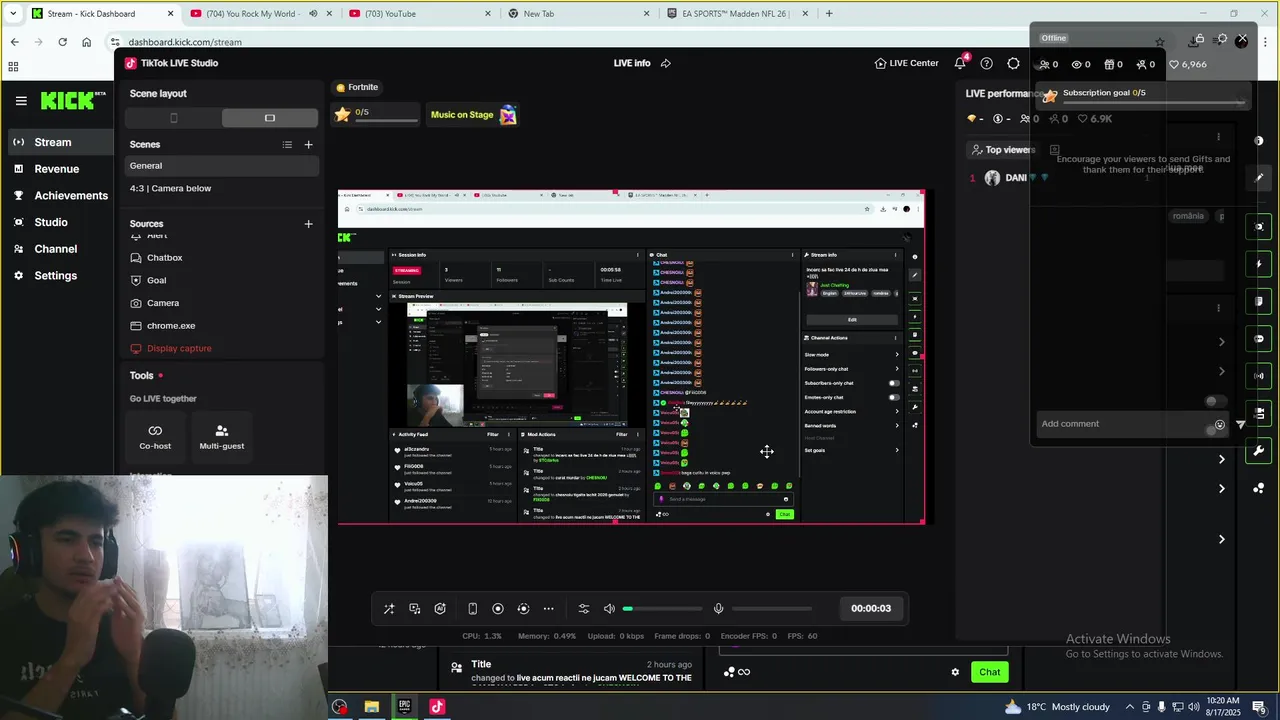1280x720 pixels.
Task: Open Kick chat settings gear
Action: point(955,672)
